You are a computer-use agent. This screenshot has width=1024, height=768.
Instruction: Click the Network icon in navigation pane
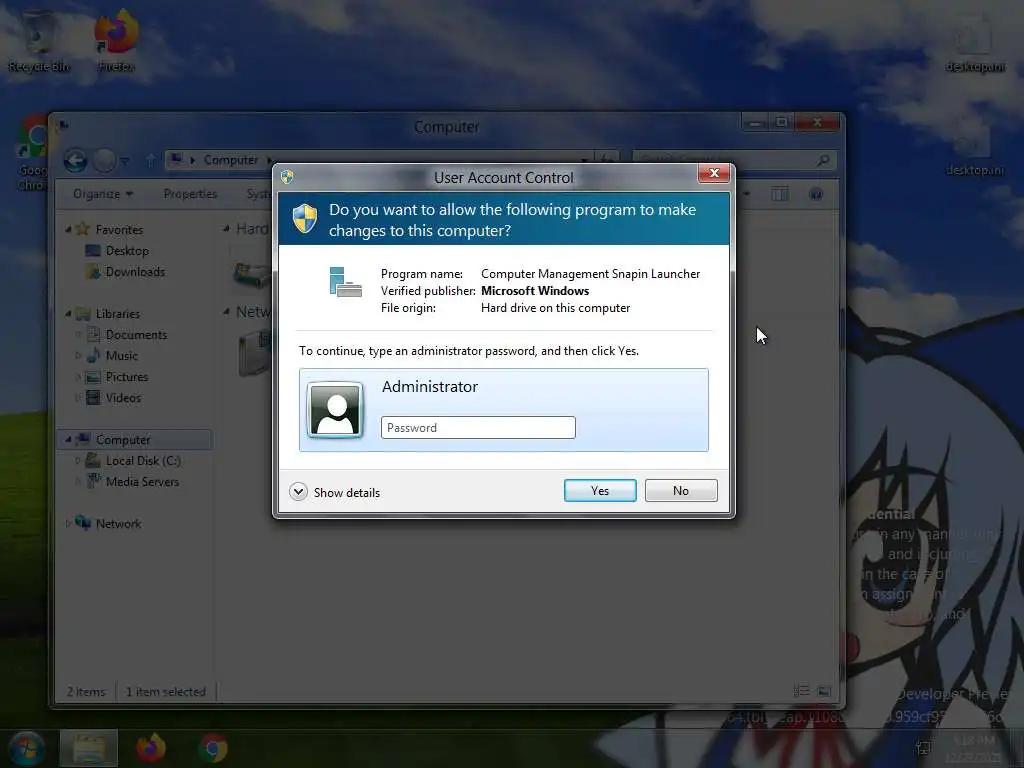click(83, 523)
